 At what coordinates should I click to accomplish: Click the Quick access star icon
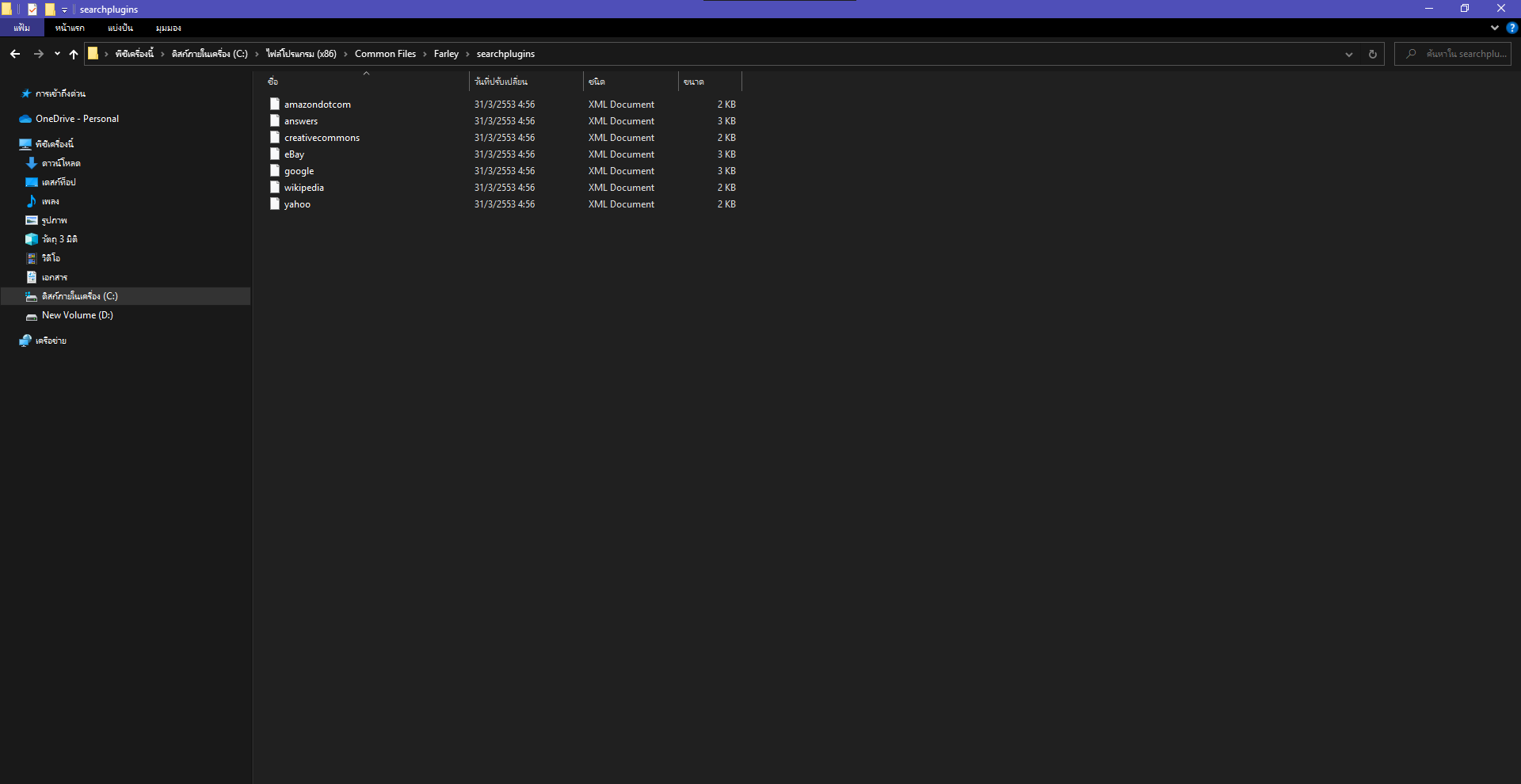tap(25, 93)
